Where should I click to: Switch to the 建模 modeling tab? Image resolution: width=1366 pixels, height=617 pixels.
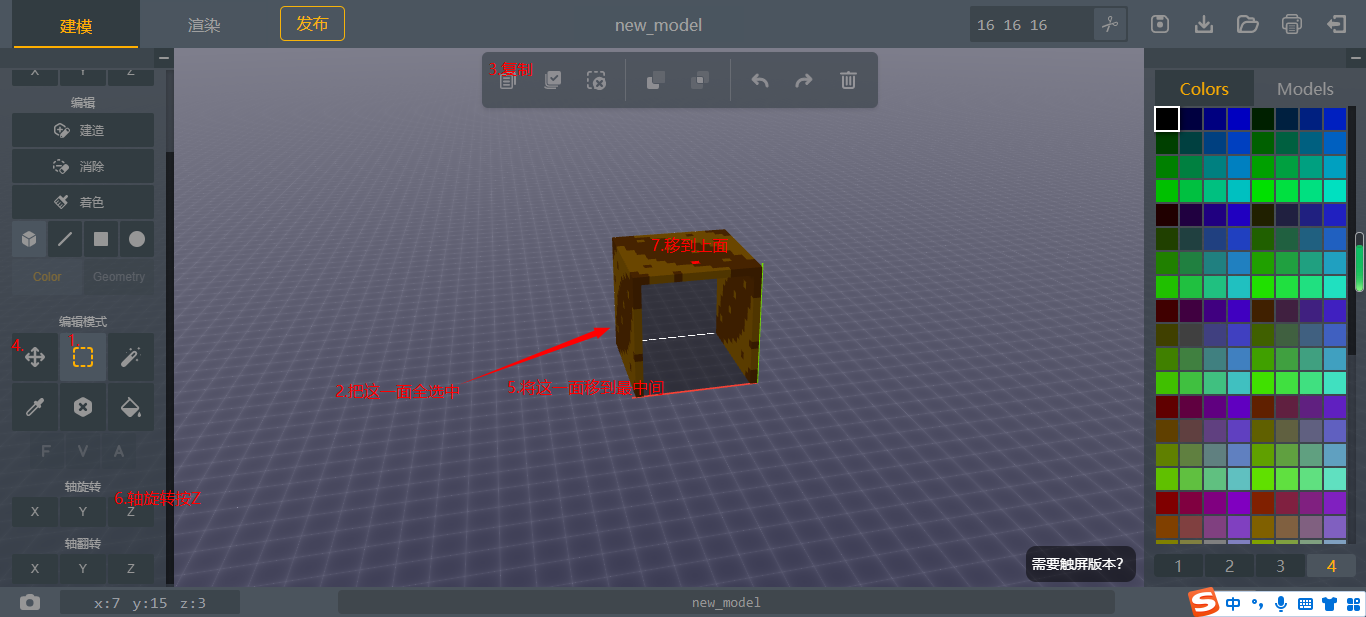(76, 26)
